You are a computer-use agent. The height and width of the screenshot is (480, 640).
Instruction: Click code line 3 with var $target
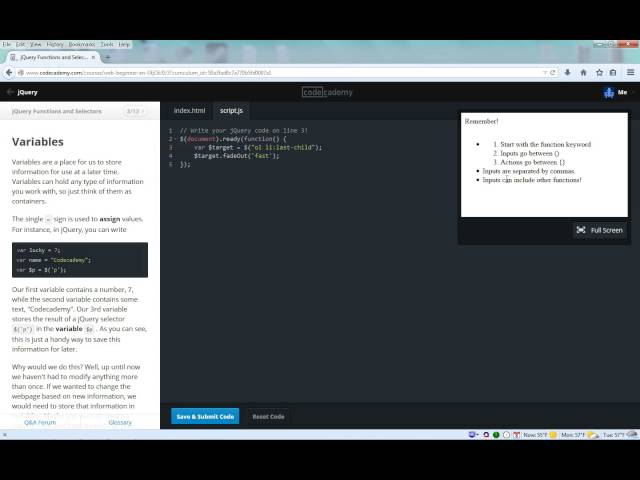[258, 147]
